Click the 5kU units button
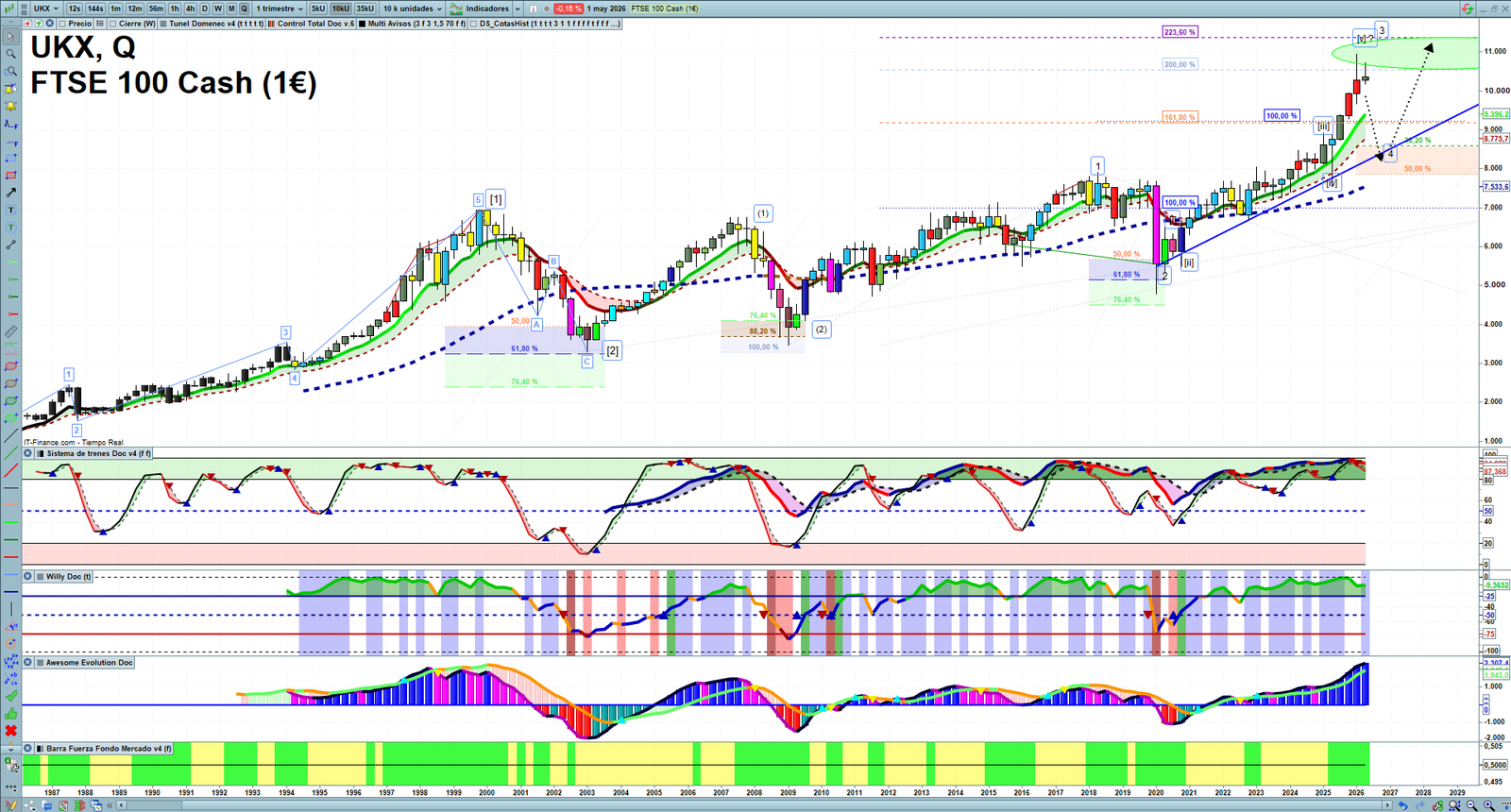The height and width of the screenshot is (812, 1511). [x=318, y=8]
